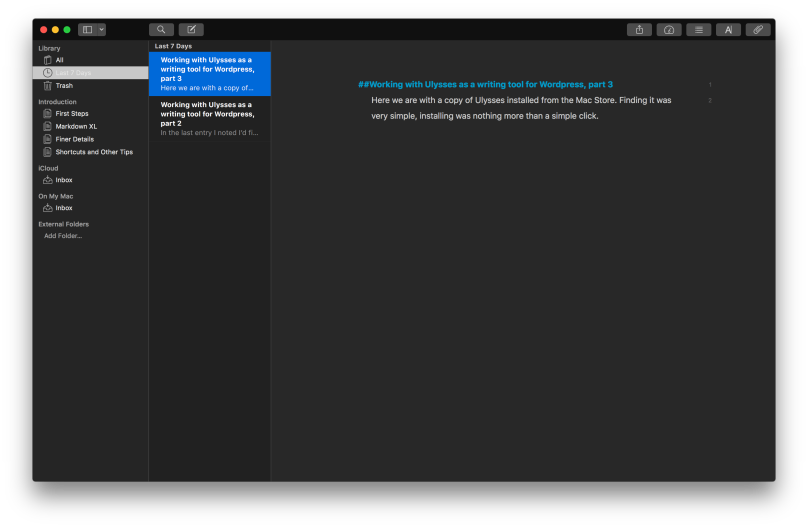Click the Introduction section header
Screen dimensions: 808x528
pyautogui.click(x=57, y=102)
